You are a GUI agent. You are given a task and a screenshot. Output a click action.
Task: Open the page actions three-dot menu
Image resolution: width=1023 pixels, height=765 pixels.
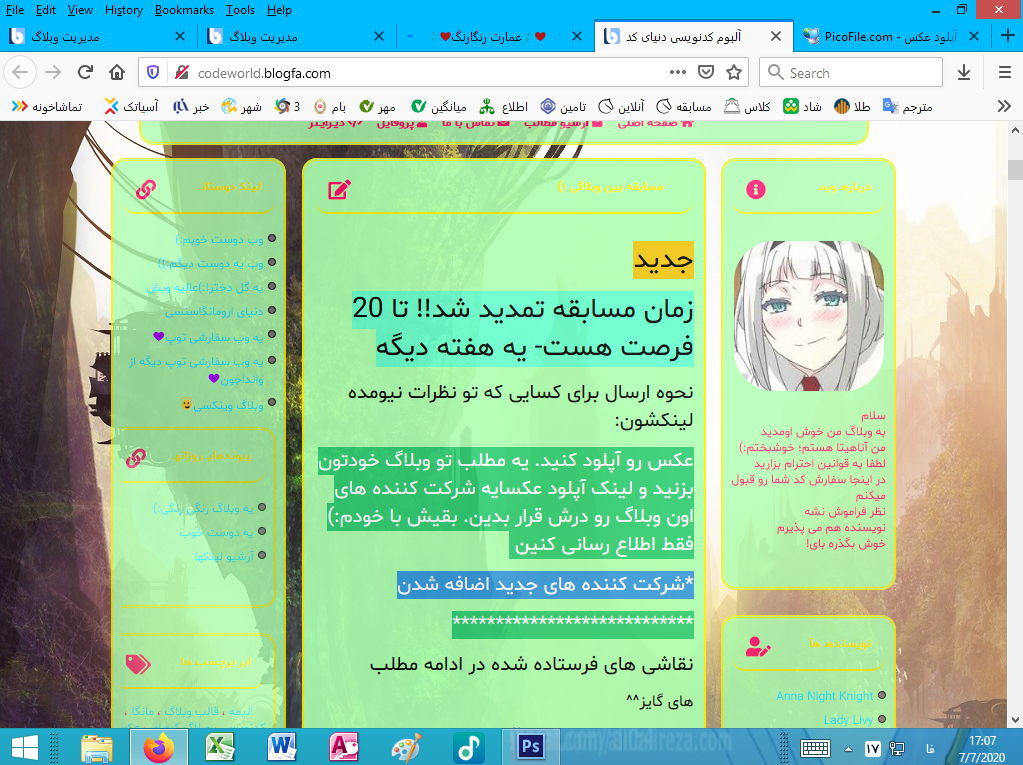pos(678,73)
